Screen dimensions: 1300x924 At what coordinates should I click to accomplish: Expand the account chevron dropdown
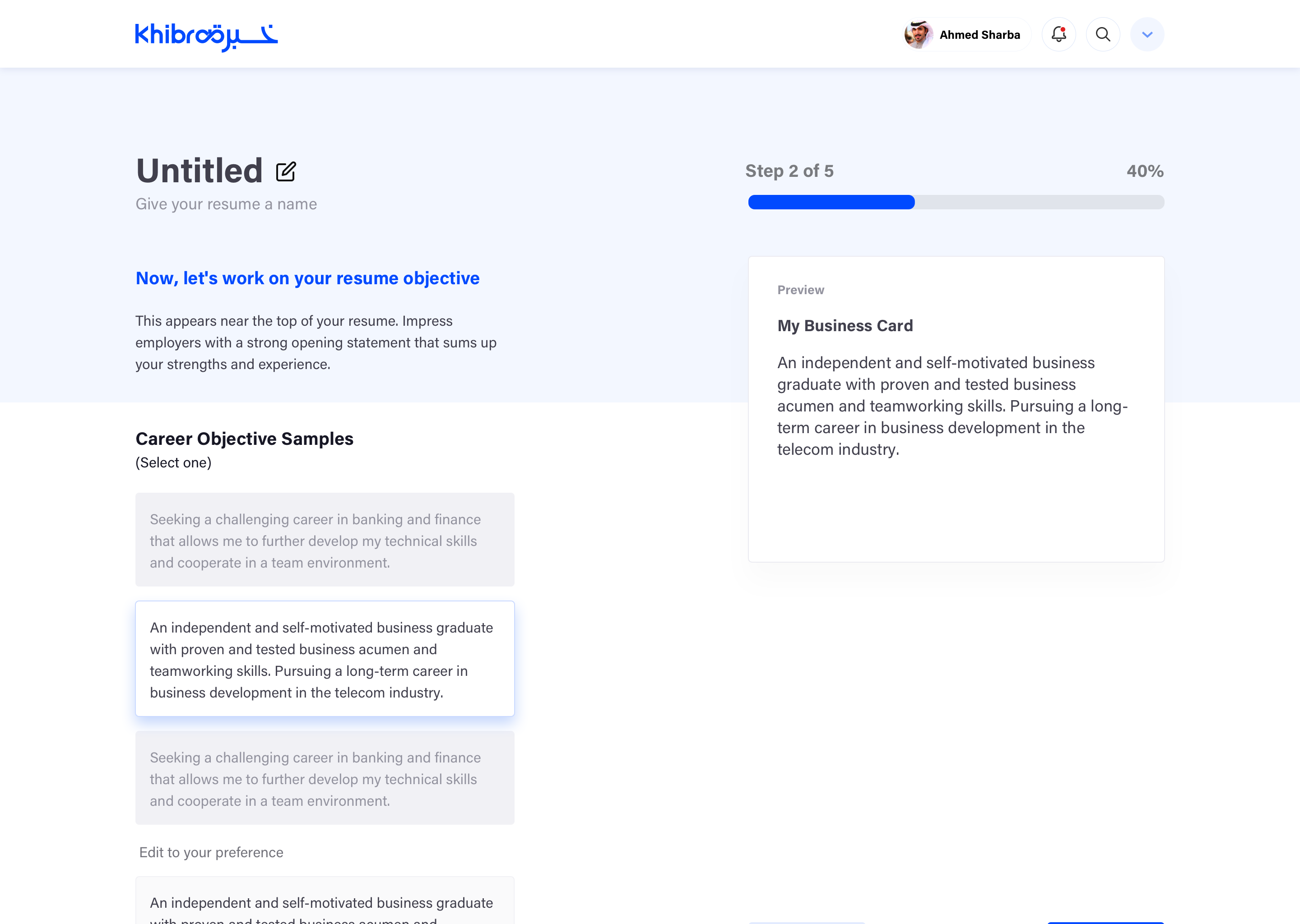(1147, 35)
